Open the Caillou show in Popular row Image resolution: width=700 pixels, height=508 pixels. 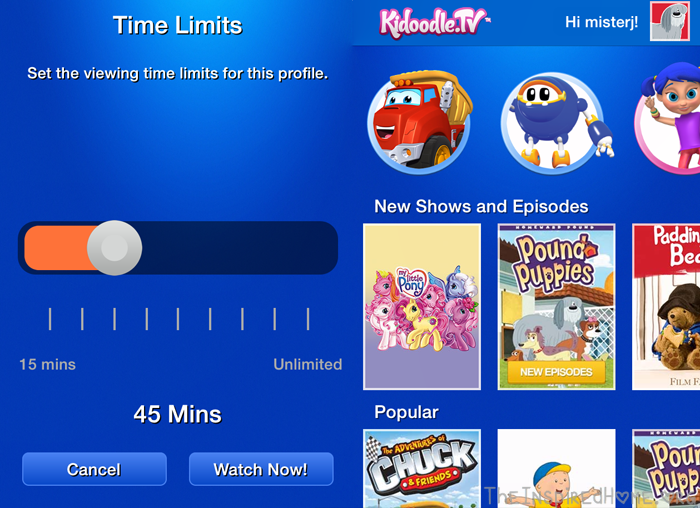(x=556, y=469)
